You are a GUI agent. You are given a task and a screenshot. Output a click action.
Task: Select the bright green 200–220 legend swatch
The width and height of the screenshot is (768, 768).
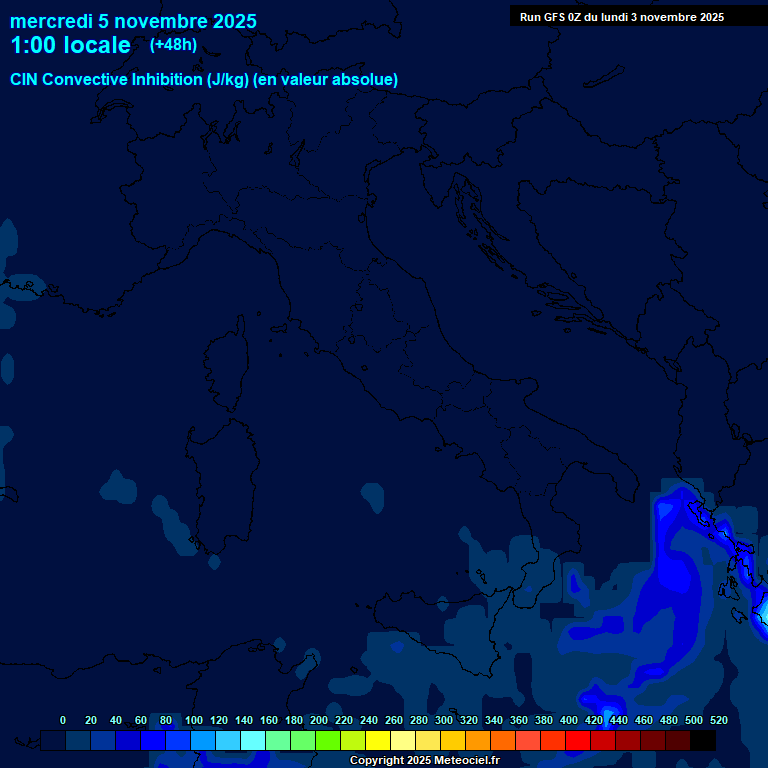[328, 740]
